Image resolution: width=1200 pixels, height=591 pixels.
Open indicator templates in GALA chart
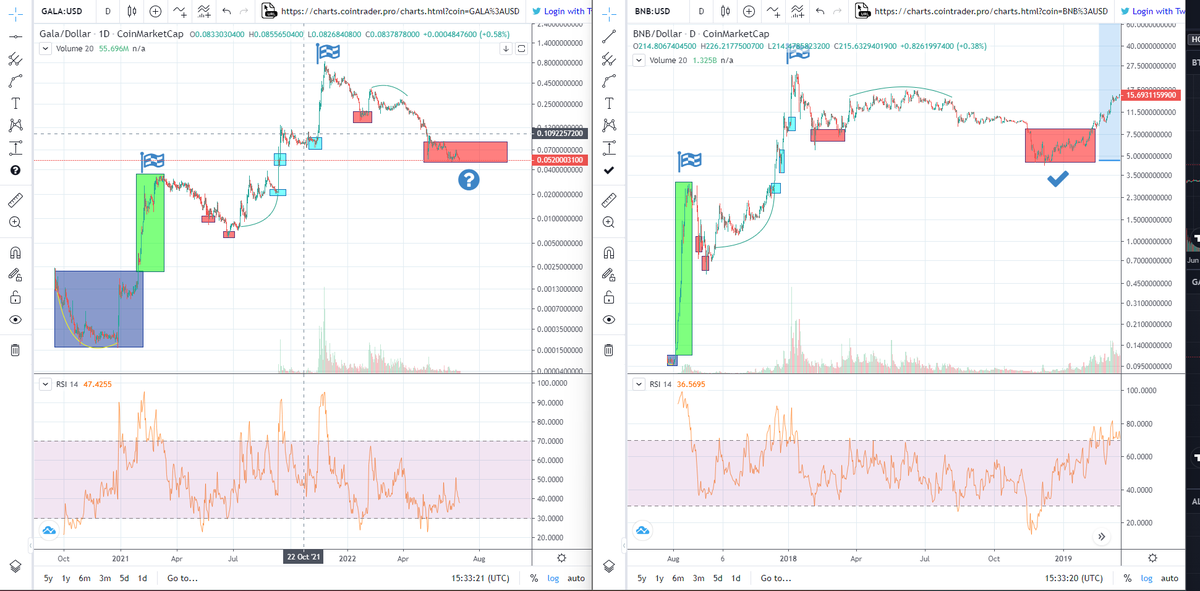(203, 12)
